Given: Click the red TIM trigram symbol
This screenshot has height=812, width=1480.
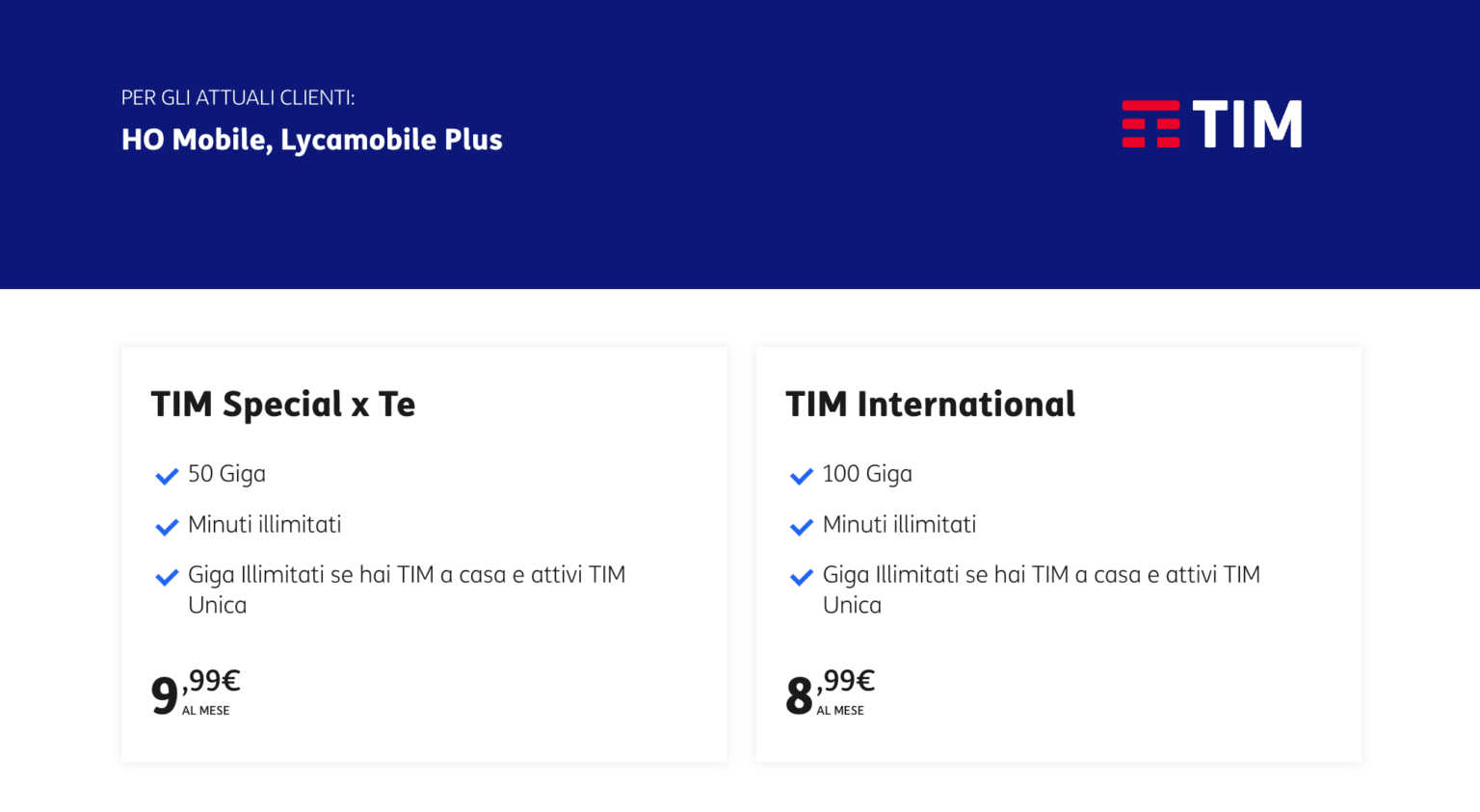Looking at the screenshot, I should pyautogui.click(x=1150, y=124).
